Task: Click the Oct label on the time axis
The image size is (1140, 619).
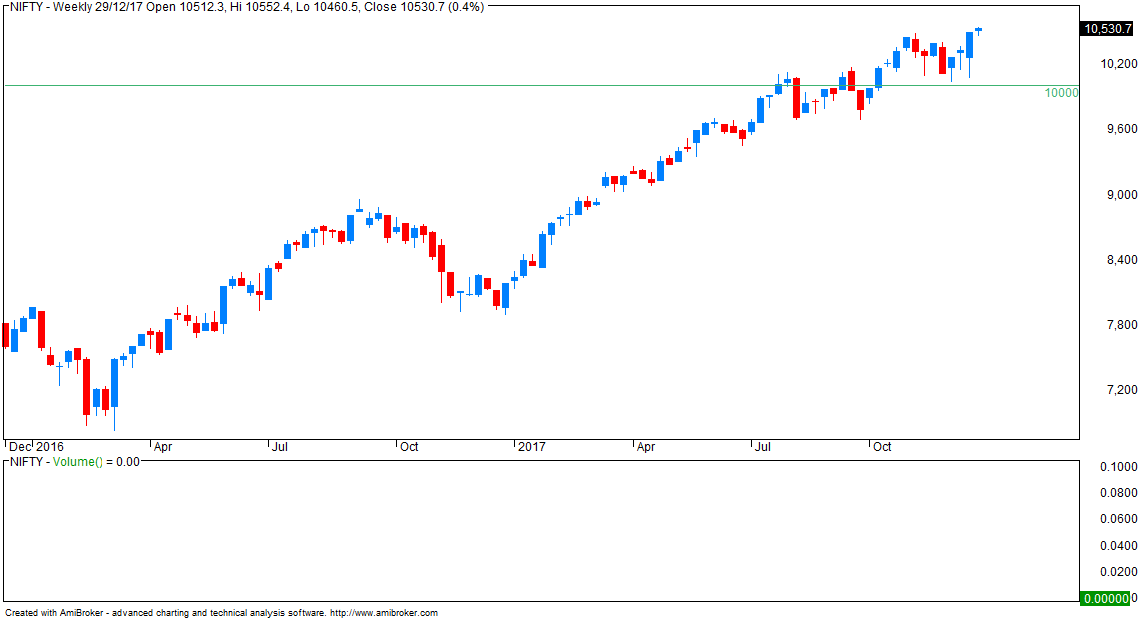Action: [884, 447]
